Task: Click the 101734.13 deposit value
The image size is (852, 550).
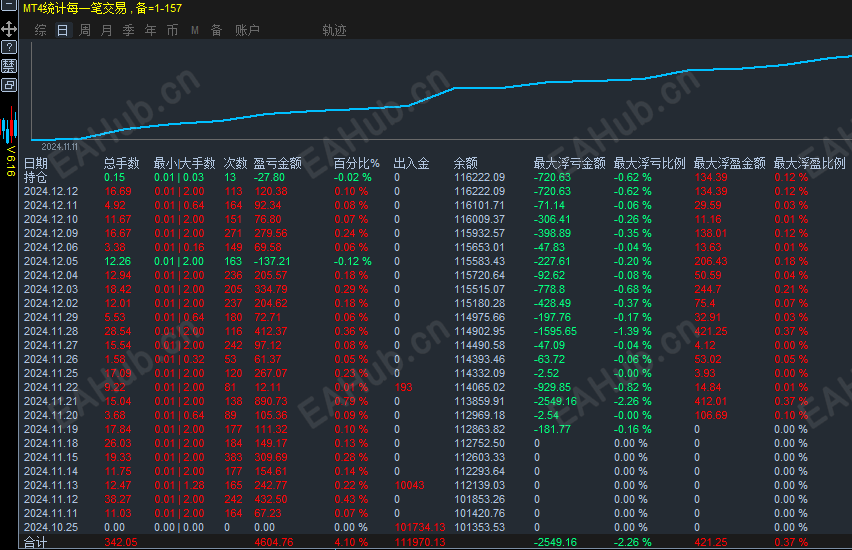Action: click(x=420, y=527)
